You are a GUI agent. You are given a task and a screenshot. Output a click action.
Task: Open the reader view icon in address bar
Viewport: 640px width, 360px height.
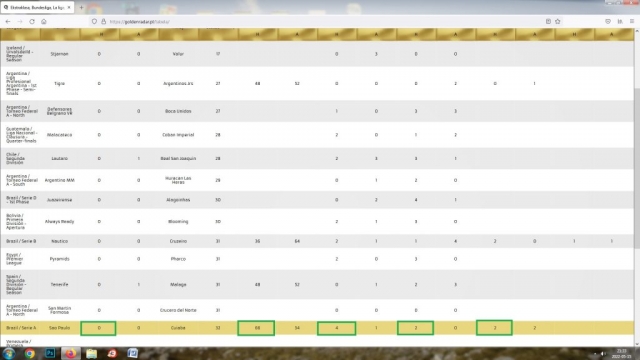548,22
